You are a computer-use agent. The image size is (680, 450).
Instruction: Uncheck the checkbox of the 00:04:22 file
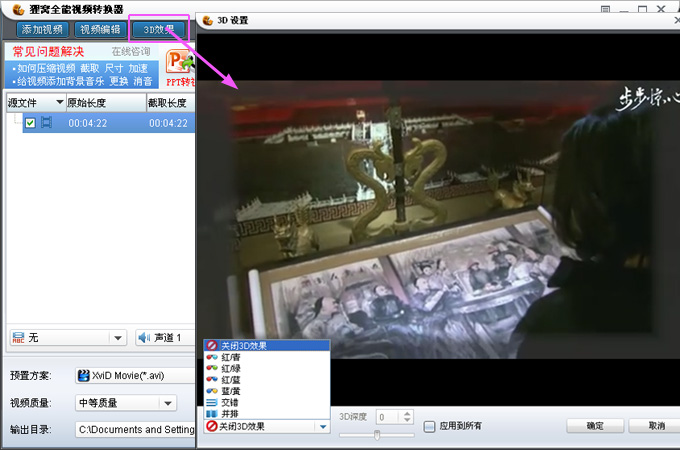click(x=30, y=123)
